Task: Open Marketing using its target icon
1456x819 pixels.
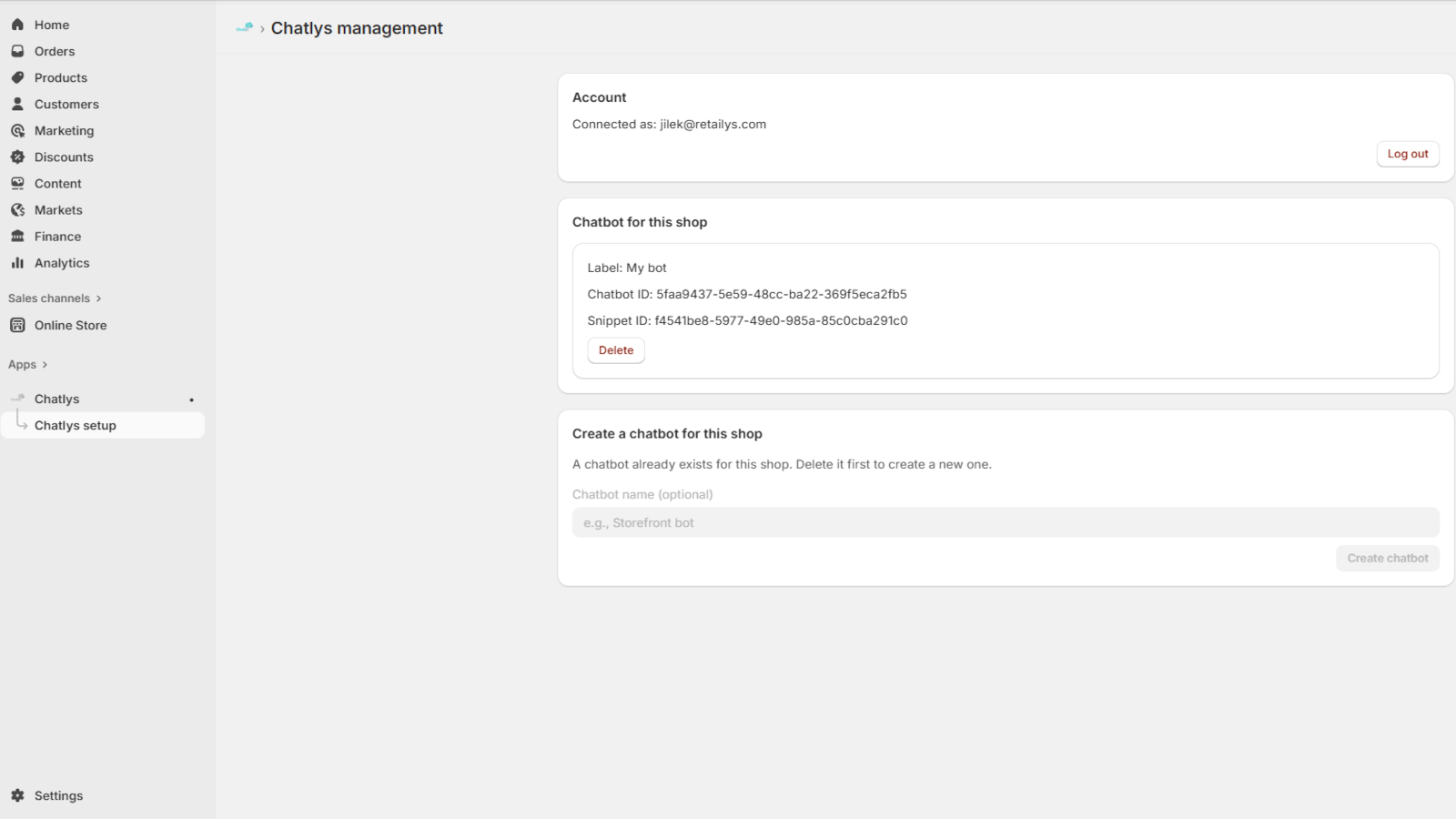Action: [17, 130]
